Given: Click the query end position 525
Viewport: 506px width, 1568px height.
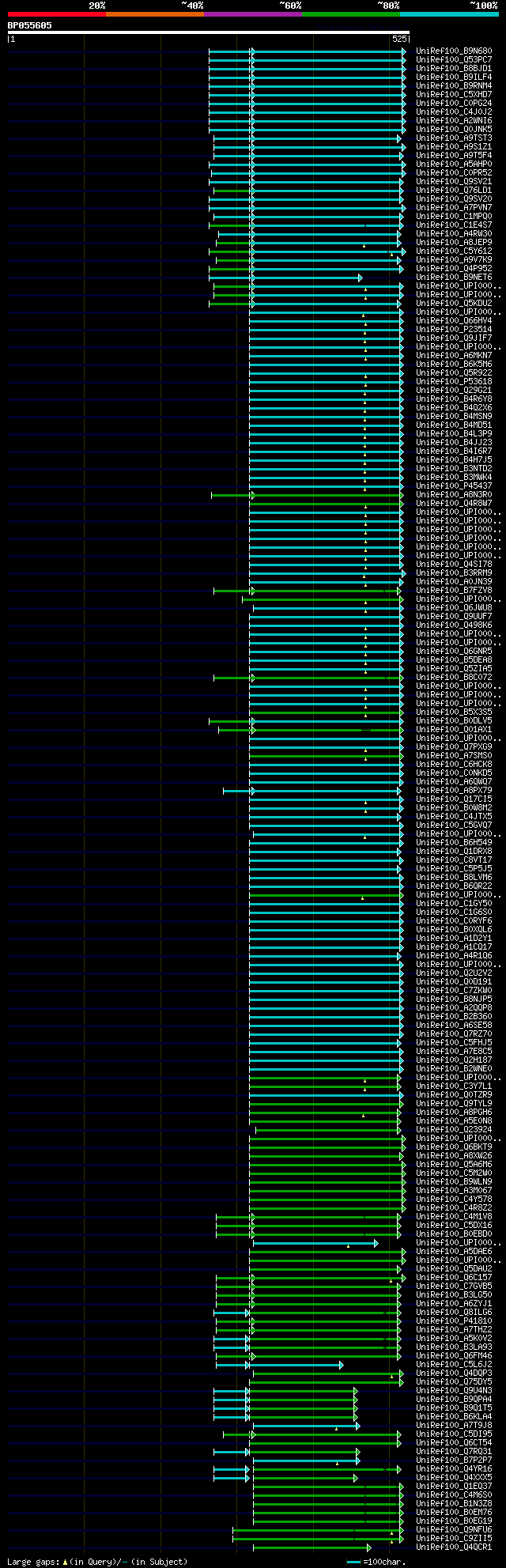Looking at the screenshot, I should tap(398, 39).
